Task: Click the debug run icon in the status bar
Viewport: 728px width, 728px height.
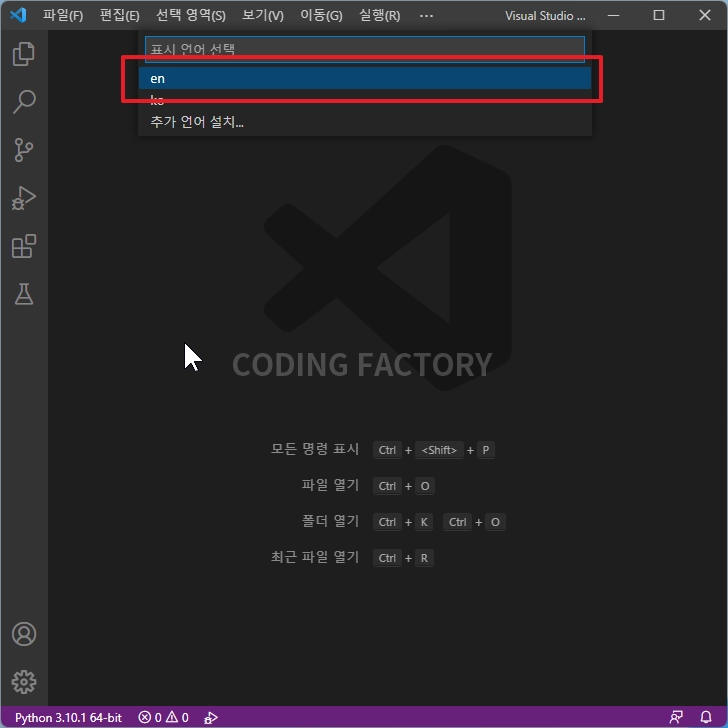Action: [x=211, y=717]
